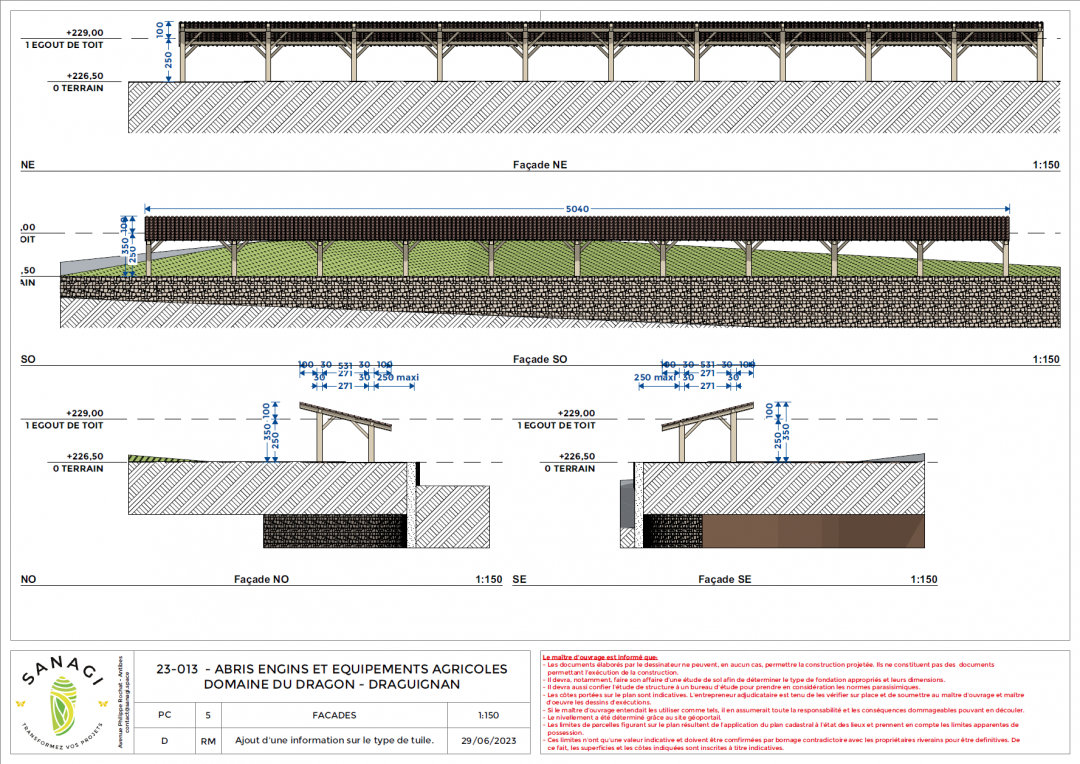Select the RM initials cell
Screen dimensions: 1080x764
point(208,741)
